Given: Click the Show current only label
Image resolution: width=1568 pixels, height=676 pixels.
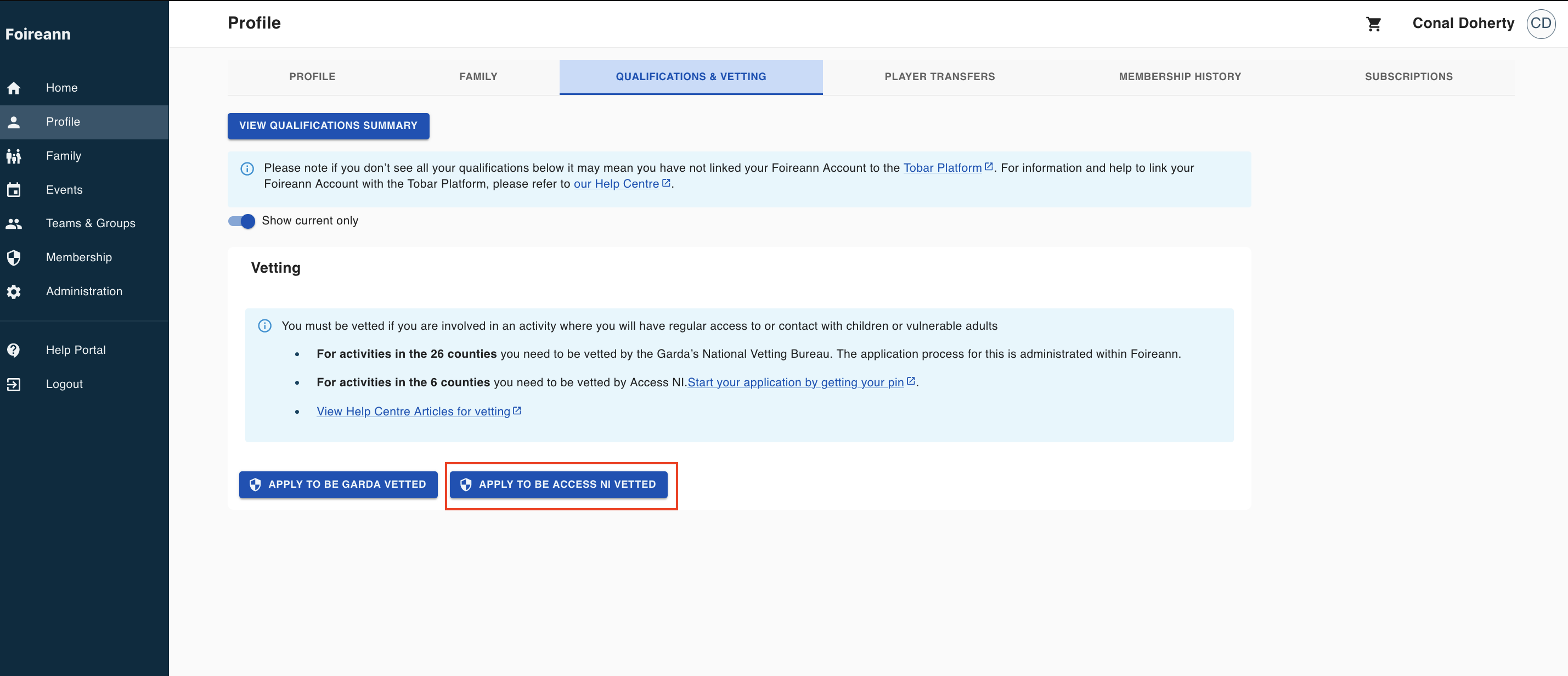Looking at the screenshot, I should click(310, 221).
